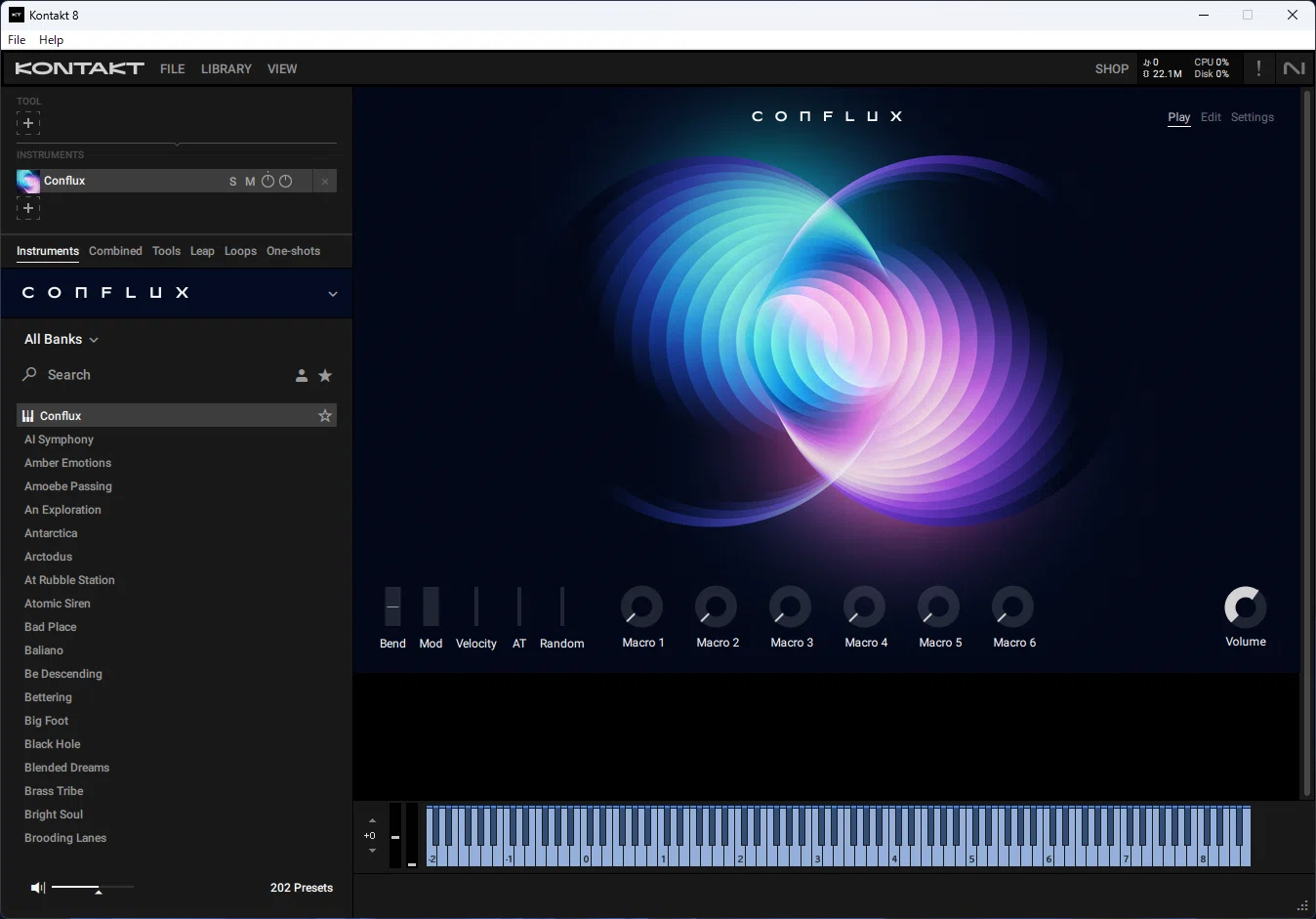
Task: Open the FILE menu in Kontakt header
Action: [x=173, y=68]
